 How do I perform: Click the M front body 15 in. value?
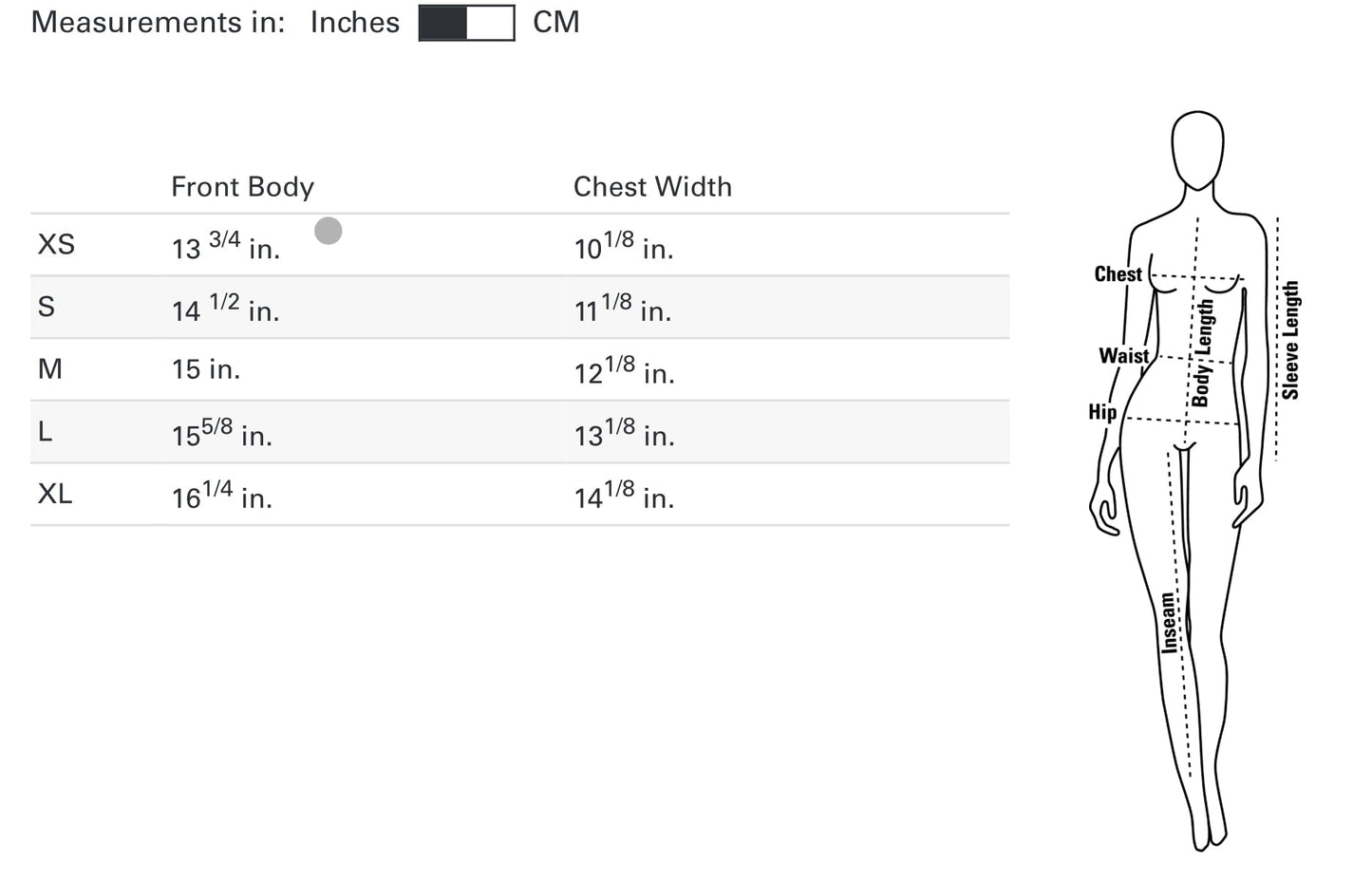click(205, 369)
